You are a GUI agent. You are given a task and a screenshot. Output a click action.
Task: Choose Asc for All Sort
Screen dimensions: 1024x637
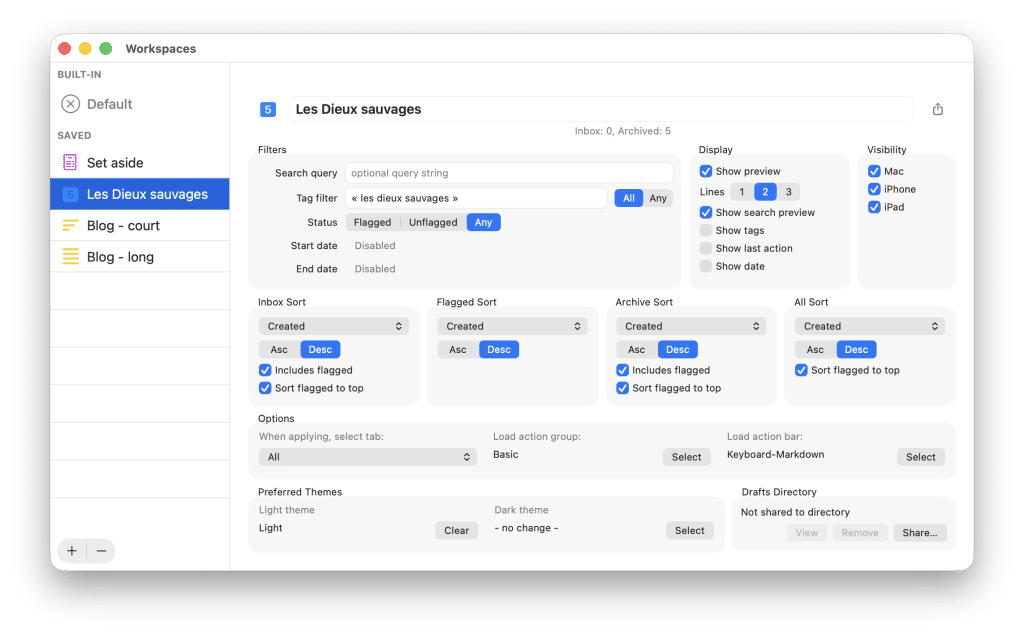pos(815,350)
